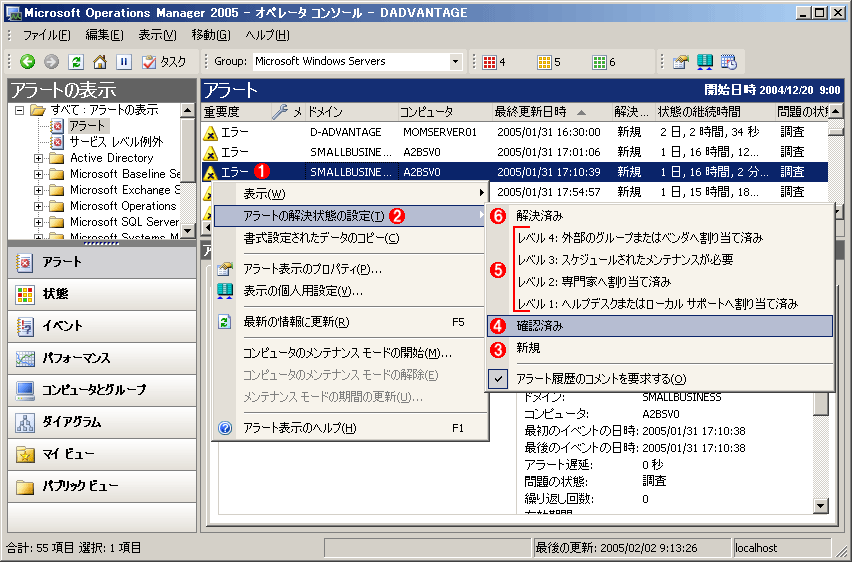Select the alert row for MOMSERVER01
852x562 pixels.
pos(515,132)
